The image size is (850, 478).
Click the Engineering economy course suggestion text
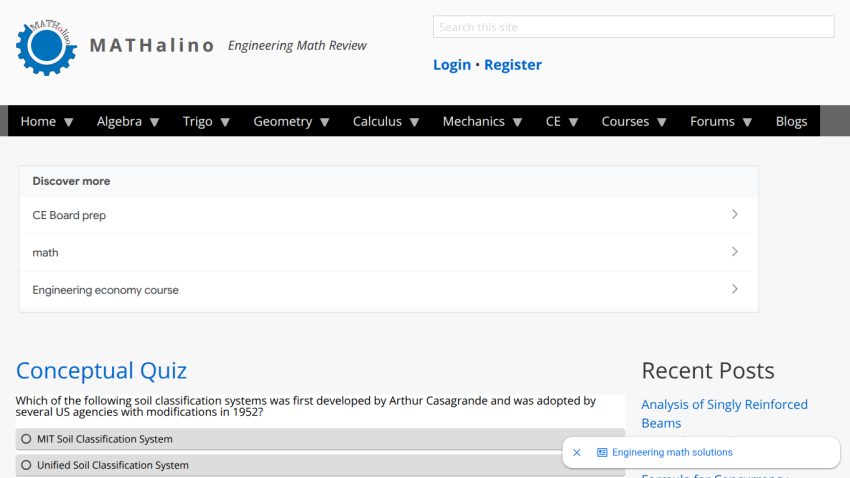(105, 290)
